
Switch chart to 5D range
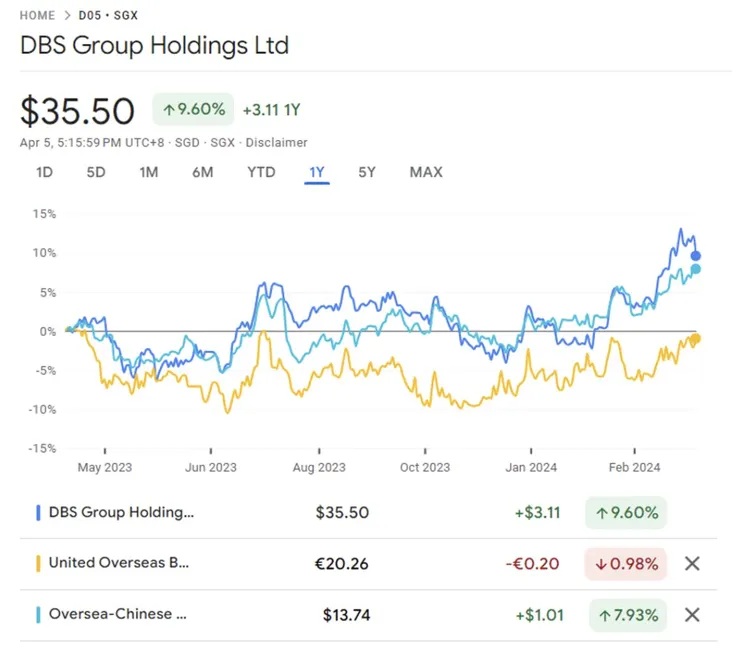click(x=96, y=172)
